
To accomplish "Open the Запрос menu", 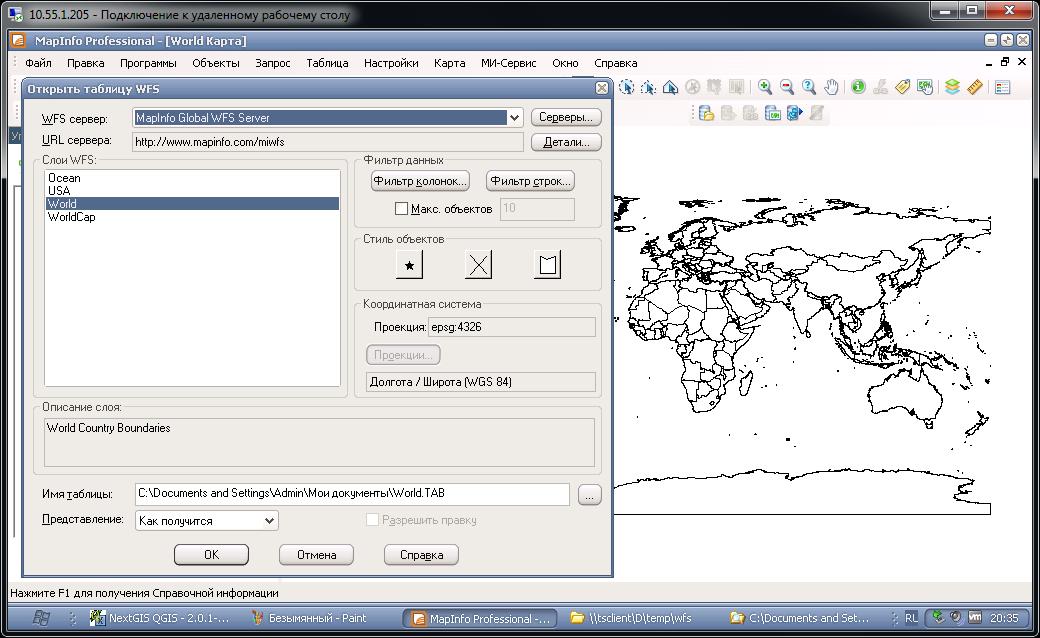I will (x=272, y=63).
